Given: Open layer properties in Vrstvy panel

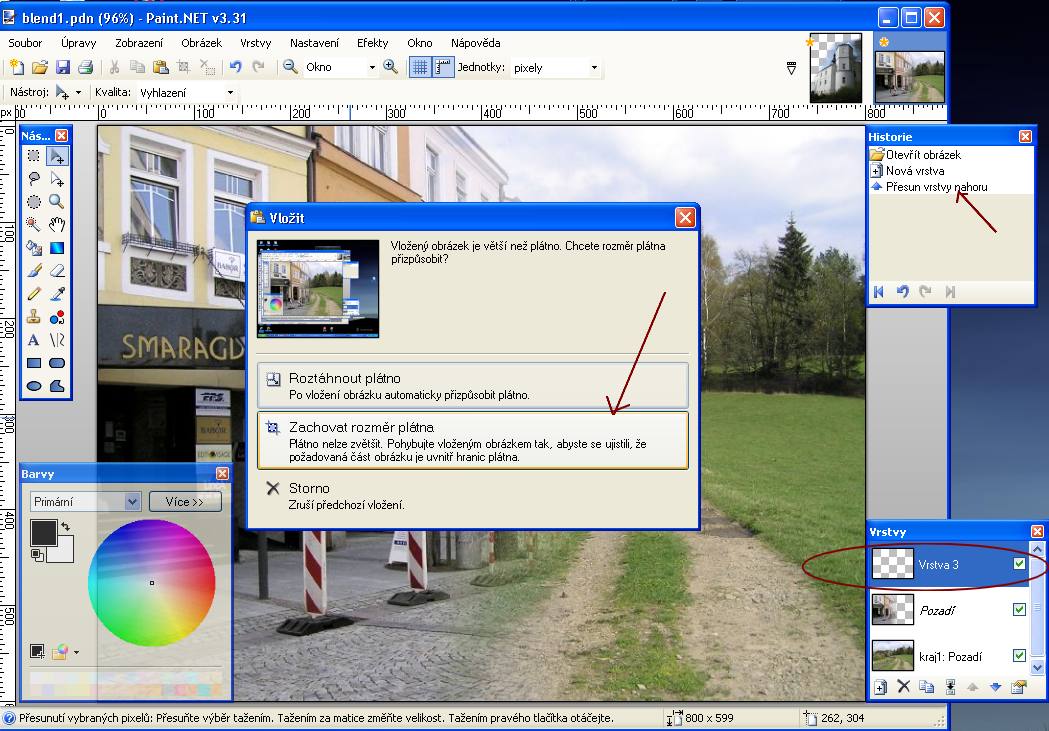Looking at the screenshot, I should click(x=1019, y=687).
